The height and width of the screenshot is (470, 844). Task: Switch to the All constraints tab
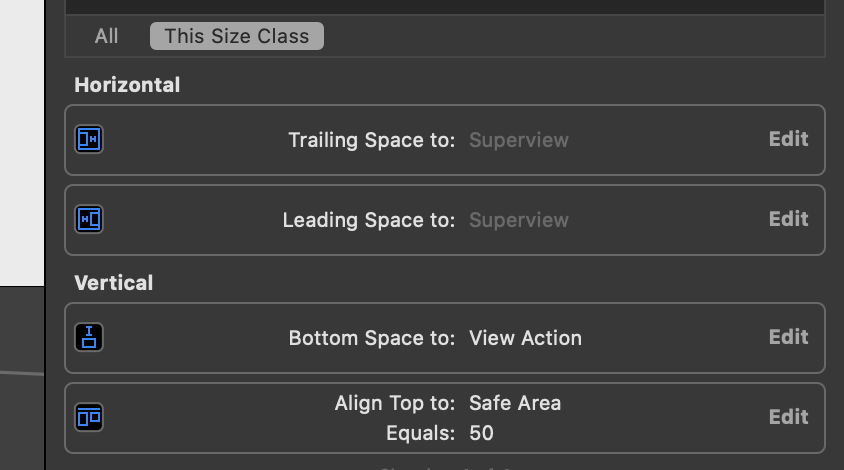tap(106, 36)
